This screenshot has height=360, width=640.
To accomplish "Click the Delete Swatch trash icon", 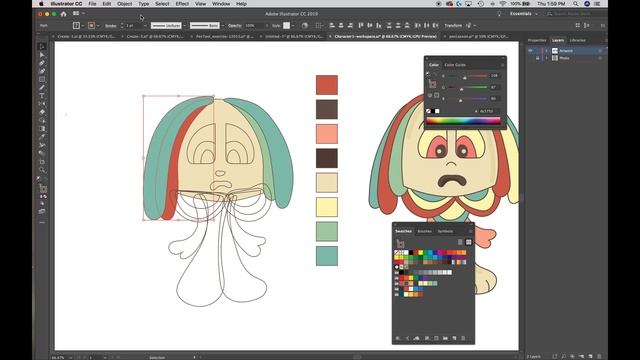I will tap(463, 338).
